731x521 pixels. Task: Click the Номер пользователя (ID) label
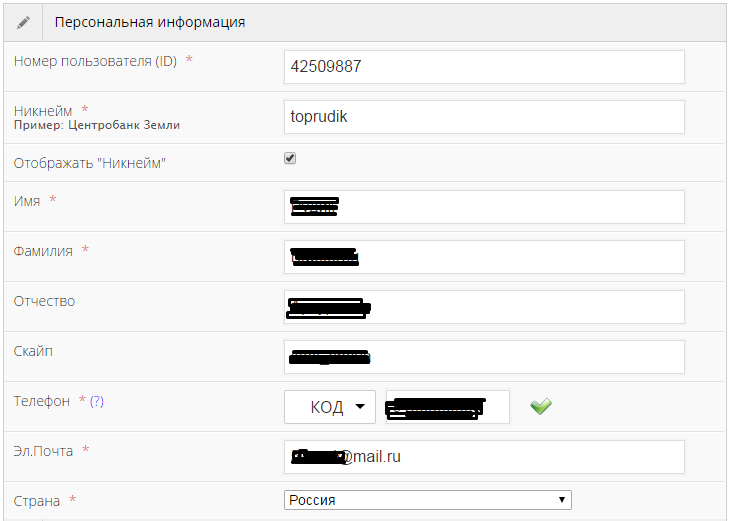point(95,61)
